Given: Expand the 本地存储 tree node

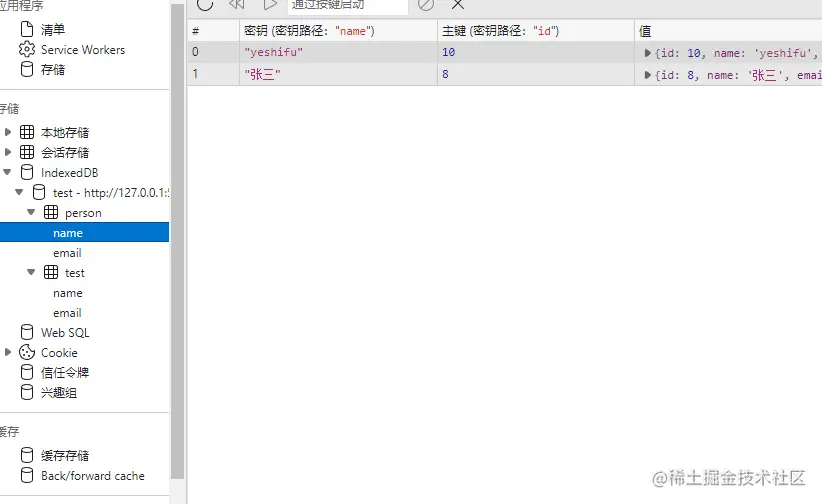Looking at the screenshot, I should point(8,132).
